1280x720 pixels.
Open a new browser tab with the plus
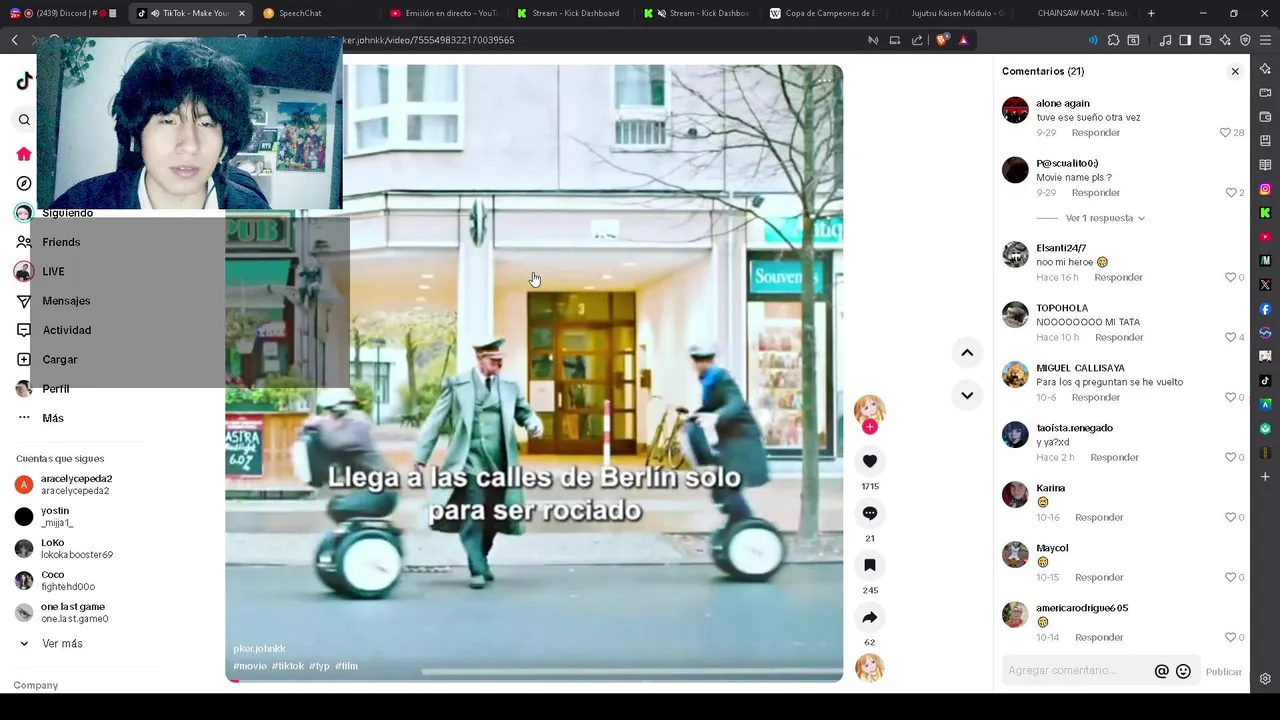tap(1151, 13)
